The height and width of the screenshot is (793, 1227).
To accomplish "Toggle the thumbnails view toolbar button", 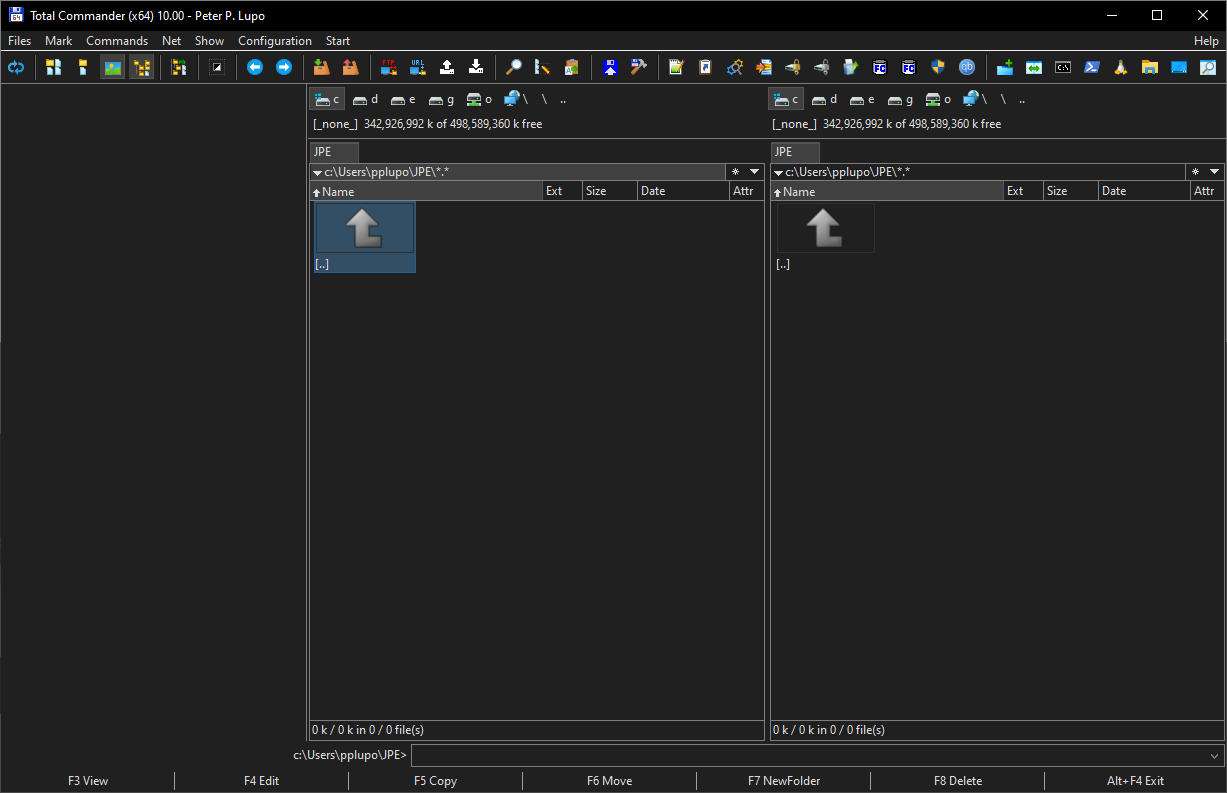I will (x=112, y=67).
